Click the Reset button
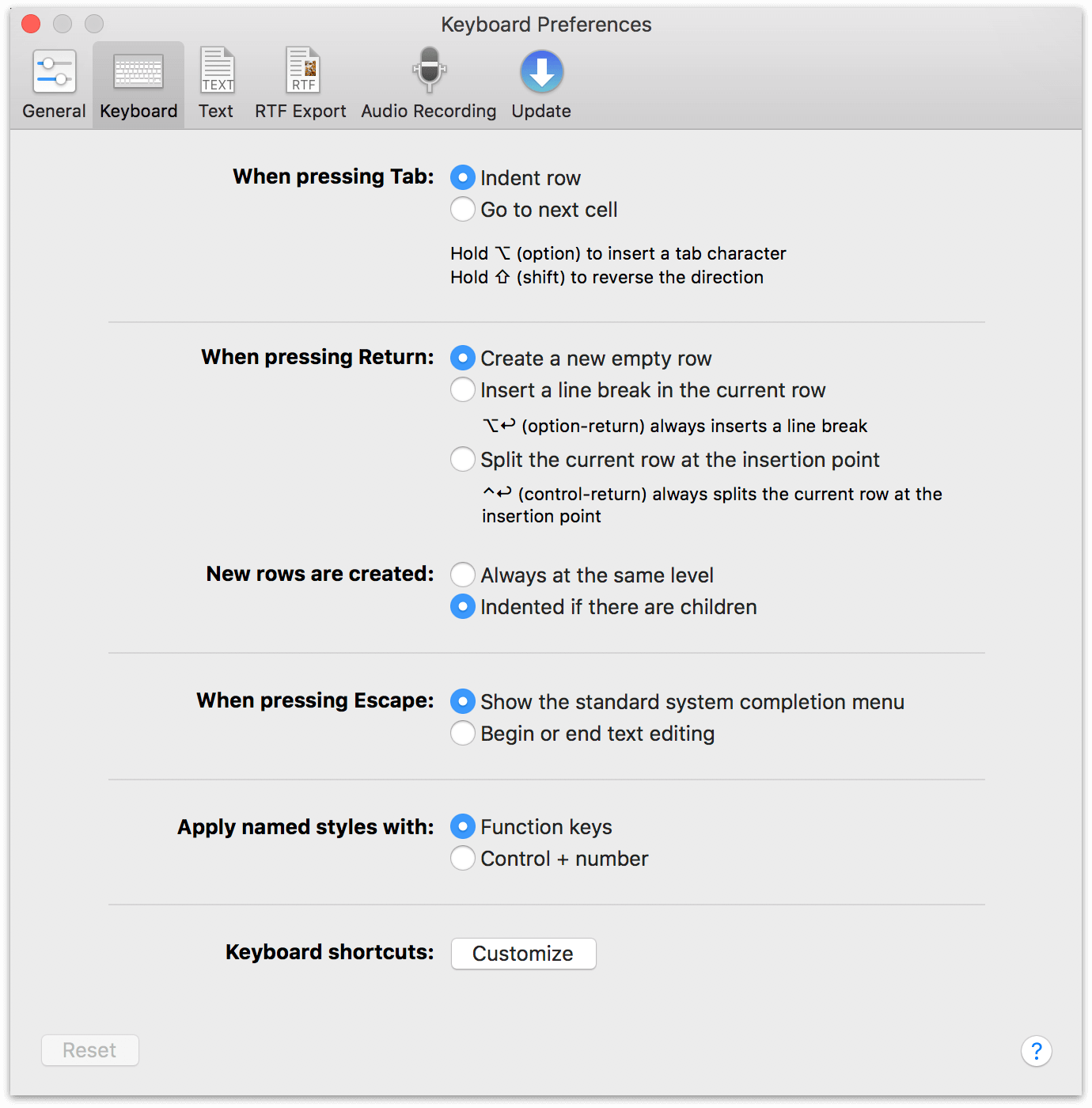 90,1050
